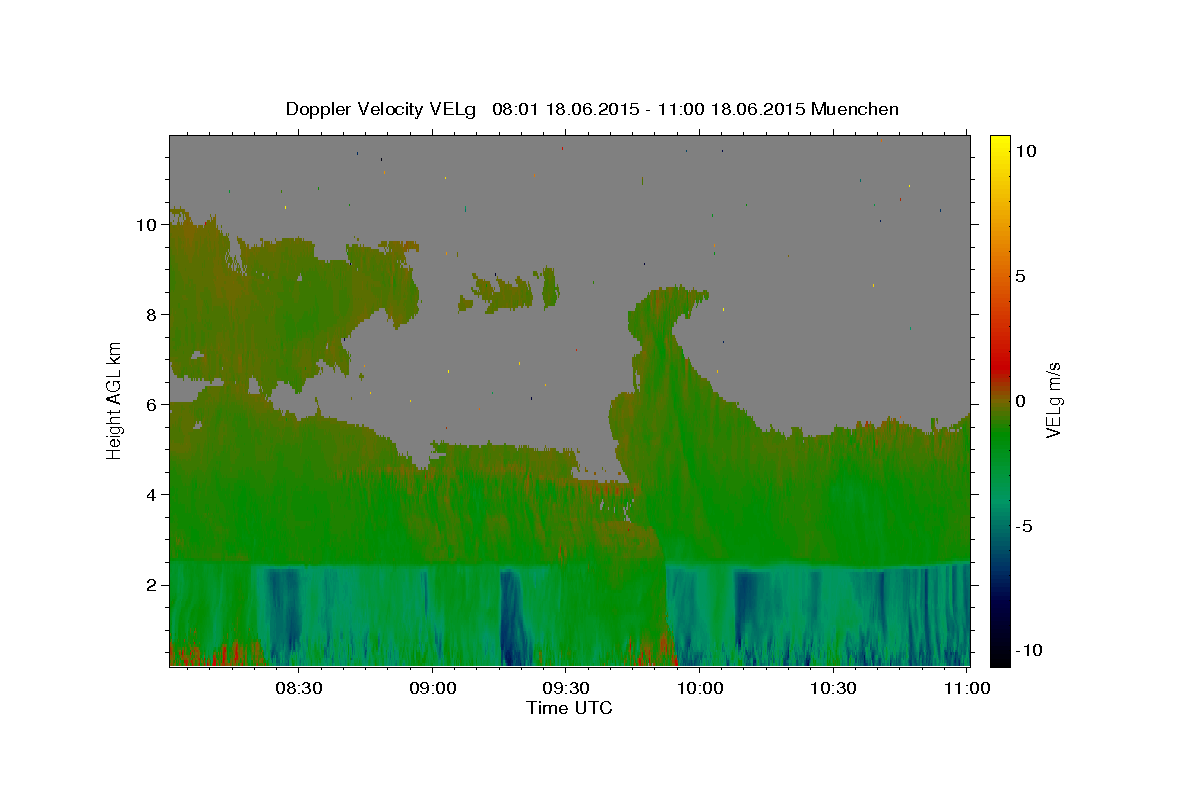Image resolution: width=1200 pixels, height=800 pixels.
Task: Click the height axis label '4'
Action: point(152,495)
